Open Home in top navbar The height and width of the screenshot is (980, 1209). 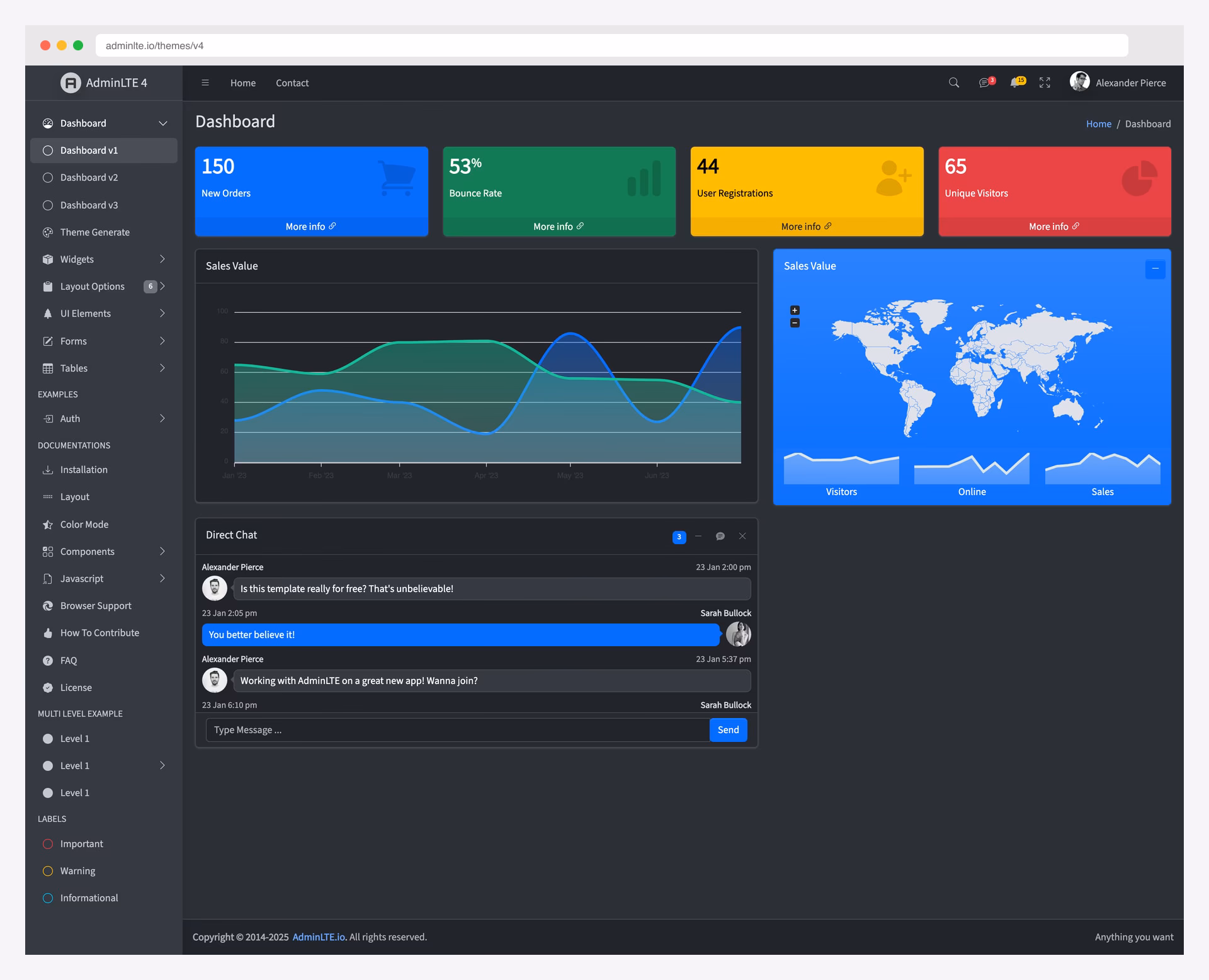click(243, 83)
